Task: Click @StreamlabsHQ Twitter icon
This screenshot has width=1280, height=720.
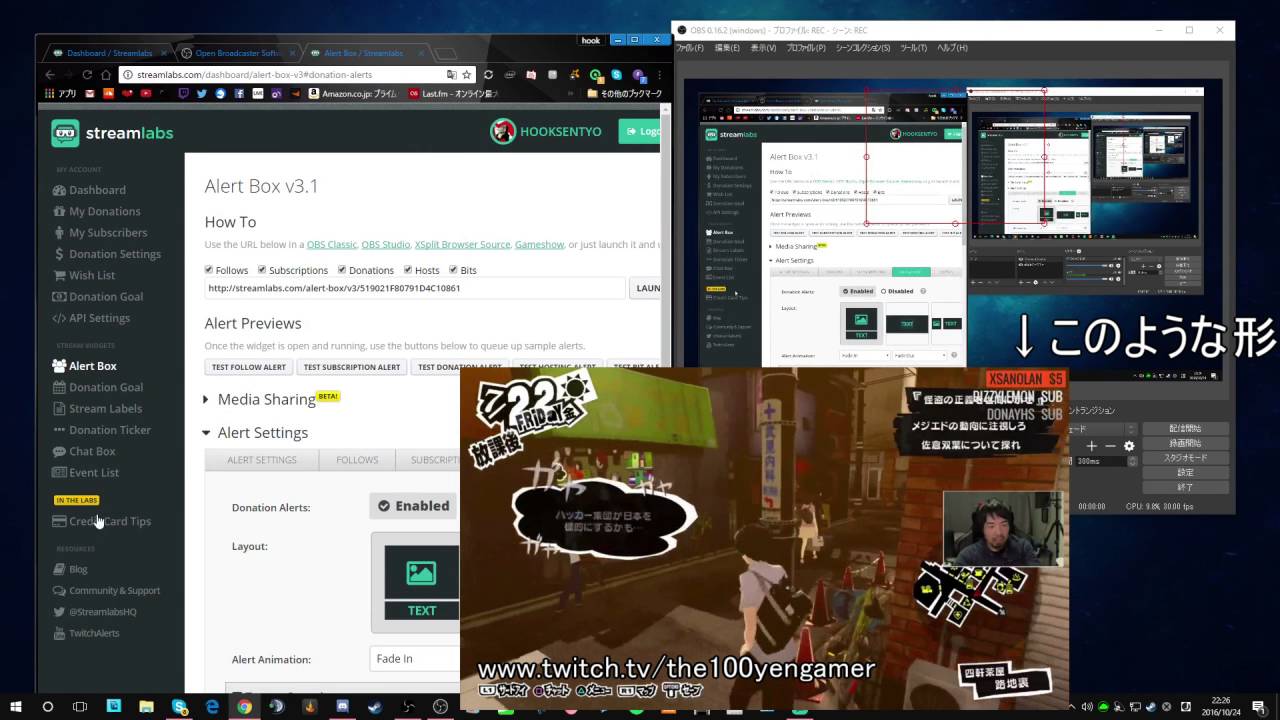Action: click(60, 612)
